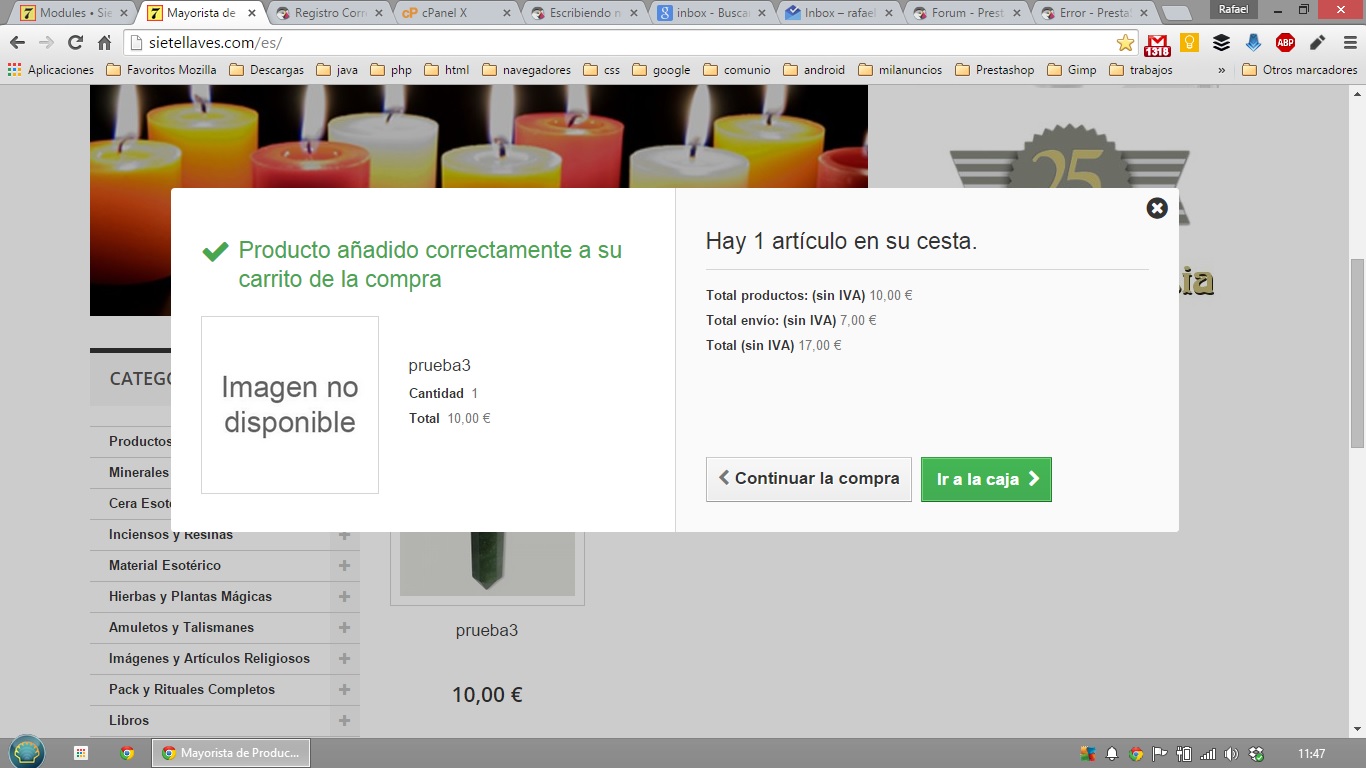Click the Imagen no disponible product thumbnail

pyautogui.click(x=290, y=405)
